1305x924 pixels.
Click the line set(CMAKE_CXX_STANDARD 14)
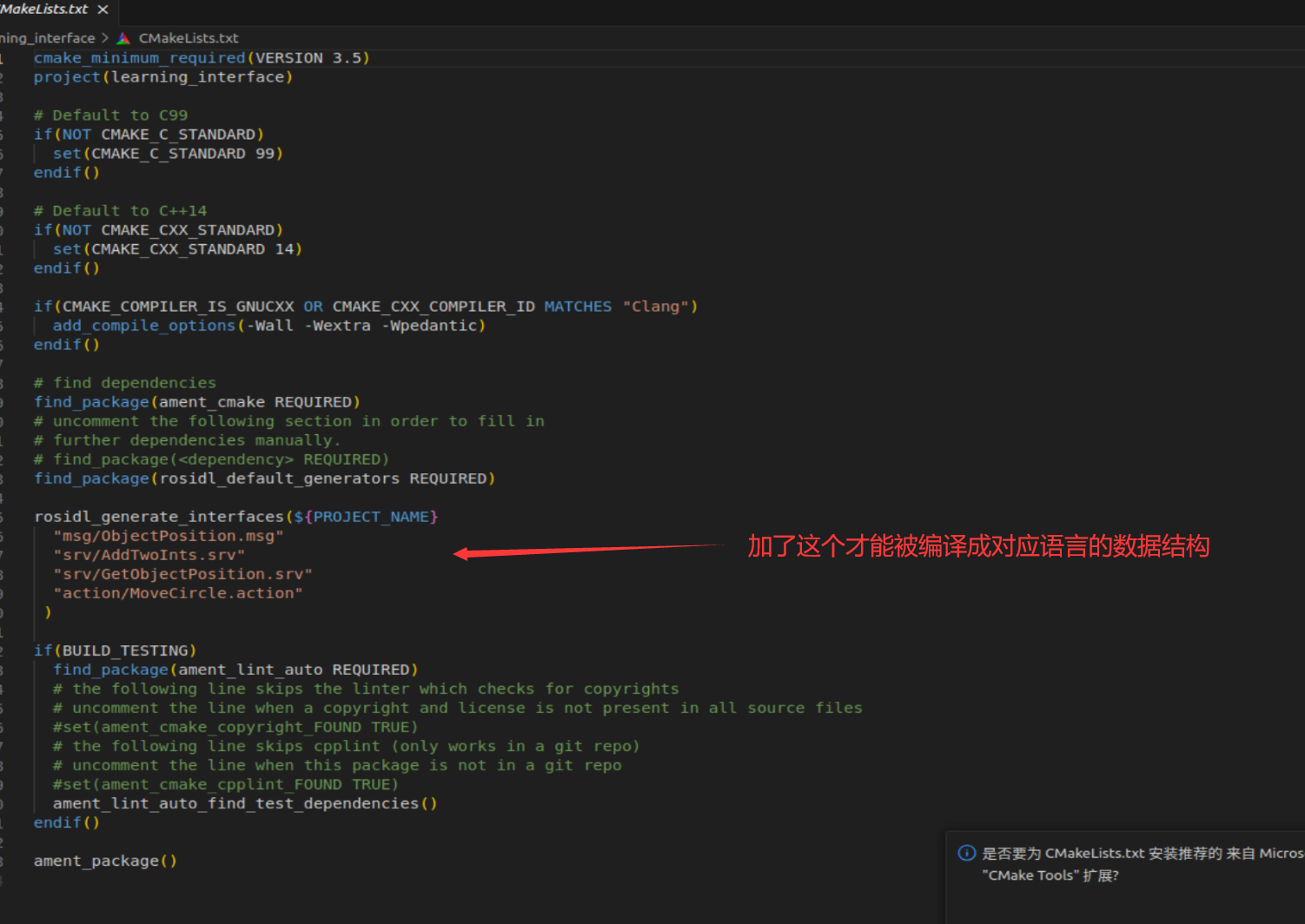pos(177,249)
